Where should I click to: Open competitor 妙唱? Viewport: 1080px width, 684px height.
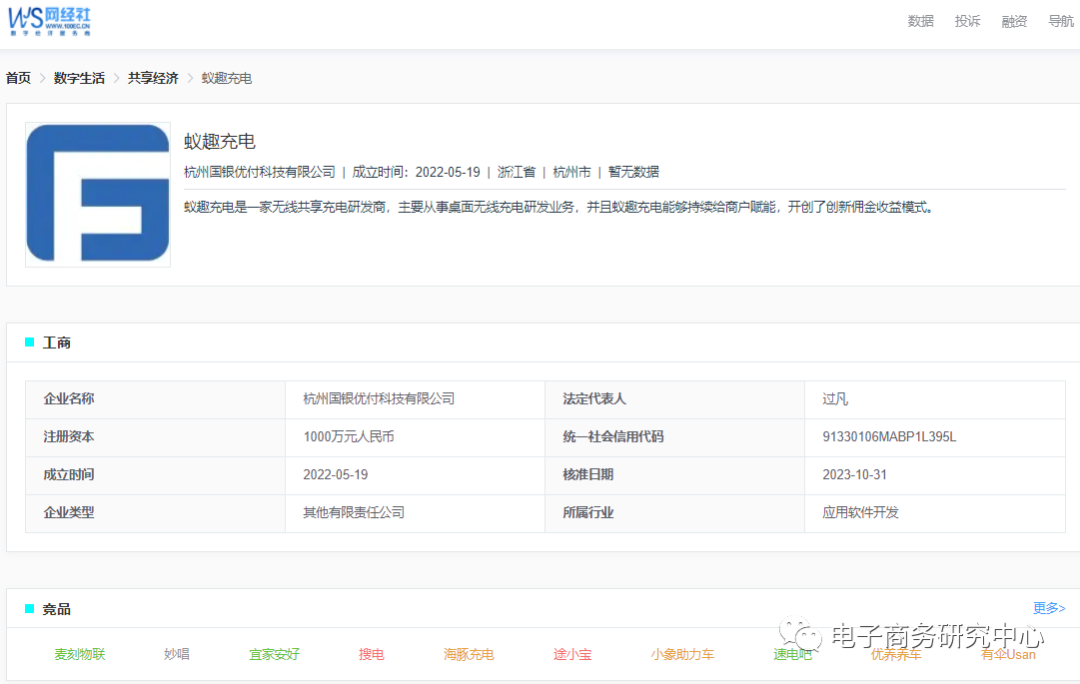point(177,654)
